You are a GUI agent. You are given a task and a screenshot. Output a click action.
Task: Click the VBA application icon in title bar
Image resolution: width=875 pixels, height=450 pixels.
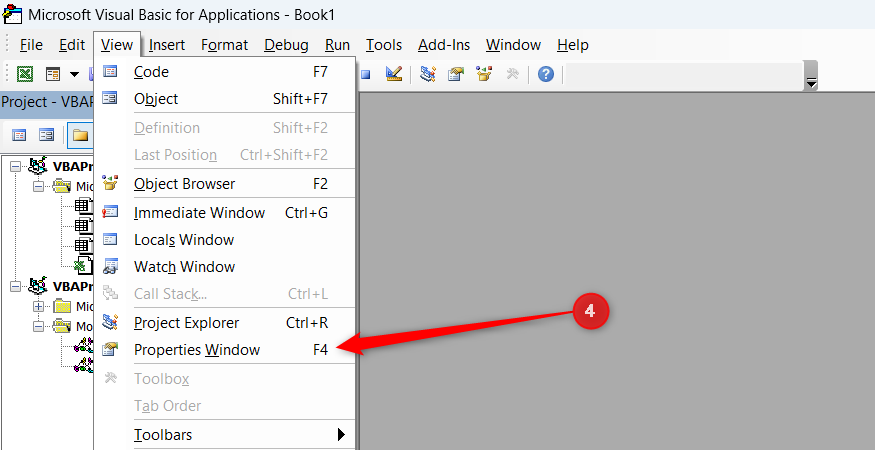(x=12, y=14)
